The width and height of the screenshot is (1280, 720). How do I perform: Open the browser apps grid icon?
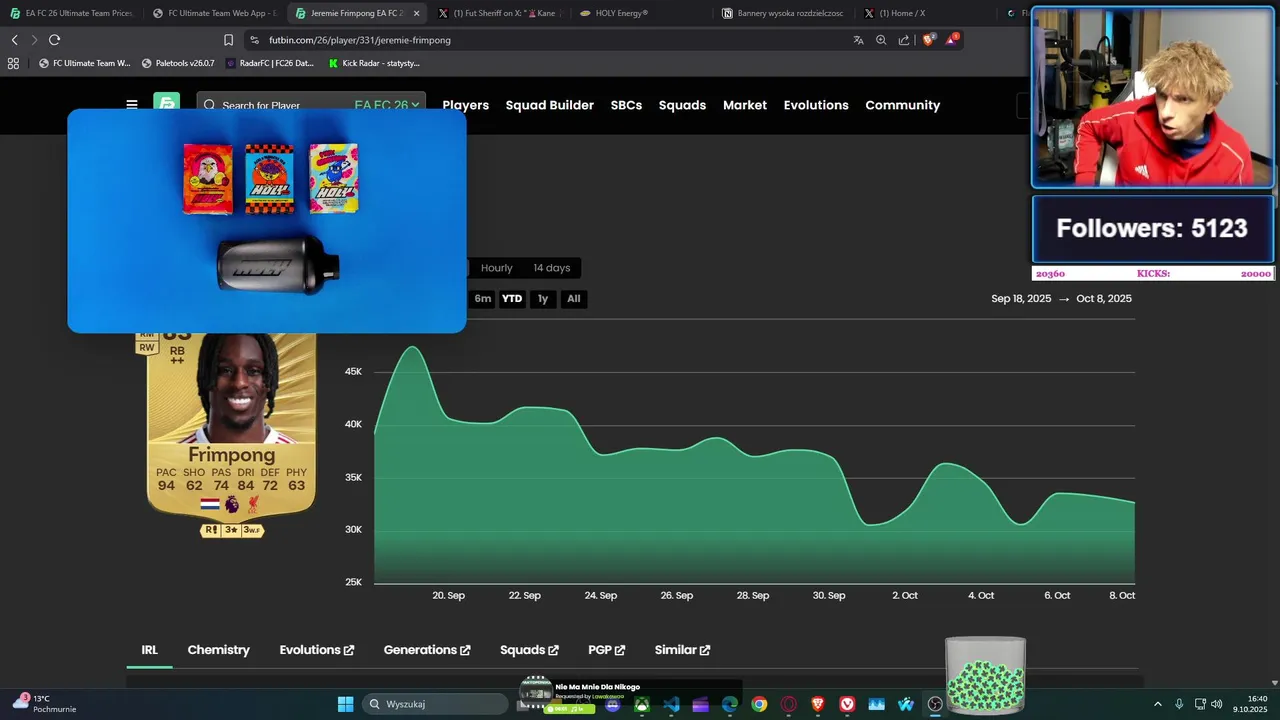(13, 63)
